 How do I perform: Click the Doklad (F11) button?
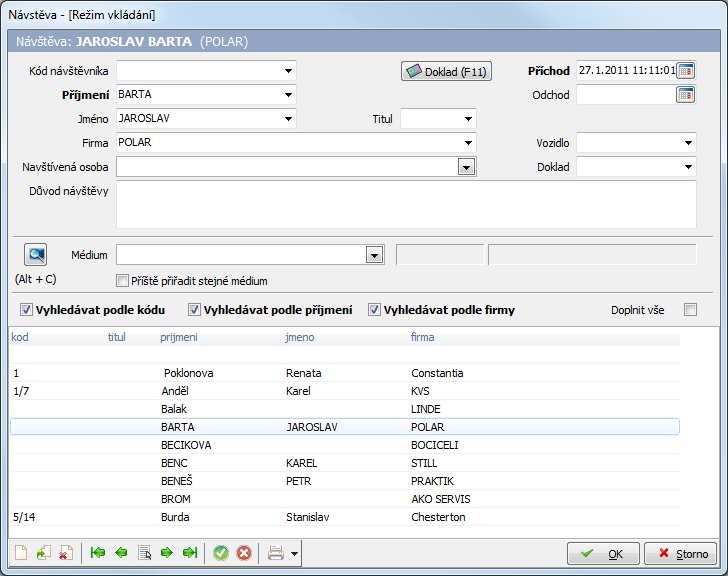(446, 71)
